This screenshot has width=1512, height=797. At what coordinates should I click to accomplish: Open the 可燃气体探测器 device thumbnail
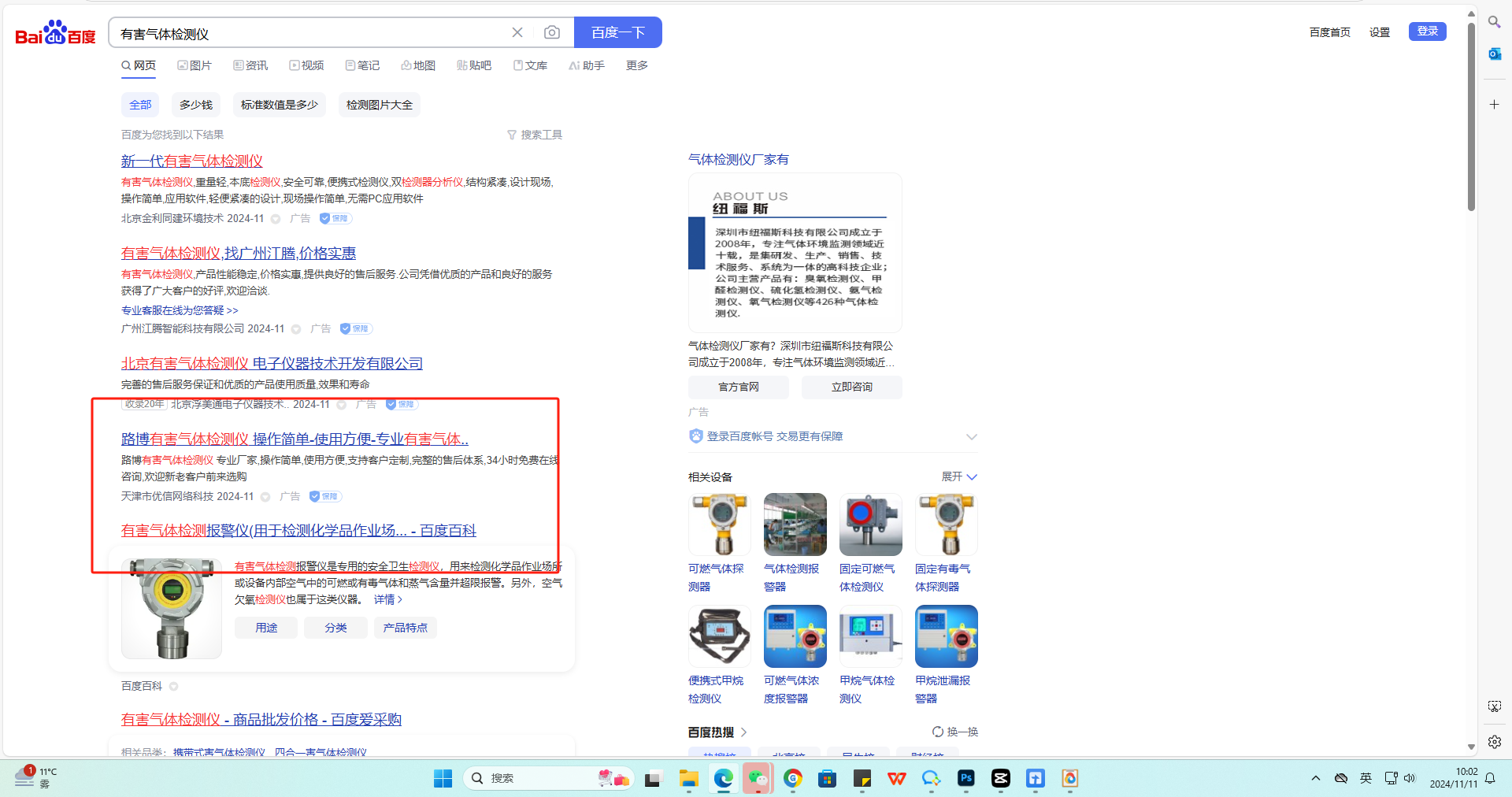[720, 525]
